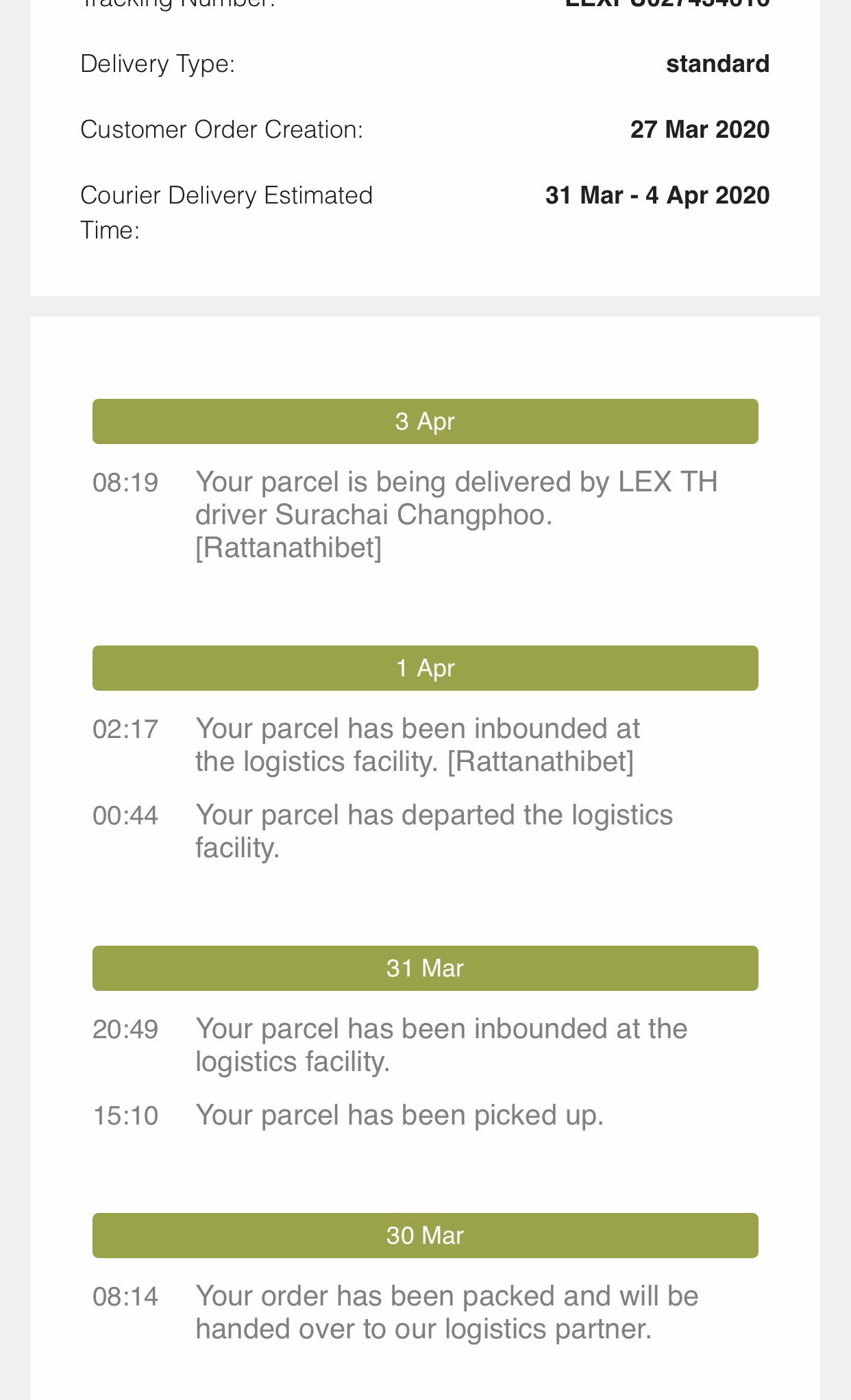Tap the LEX TH driver delivery message

[456, 515]
